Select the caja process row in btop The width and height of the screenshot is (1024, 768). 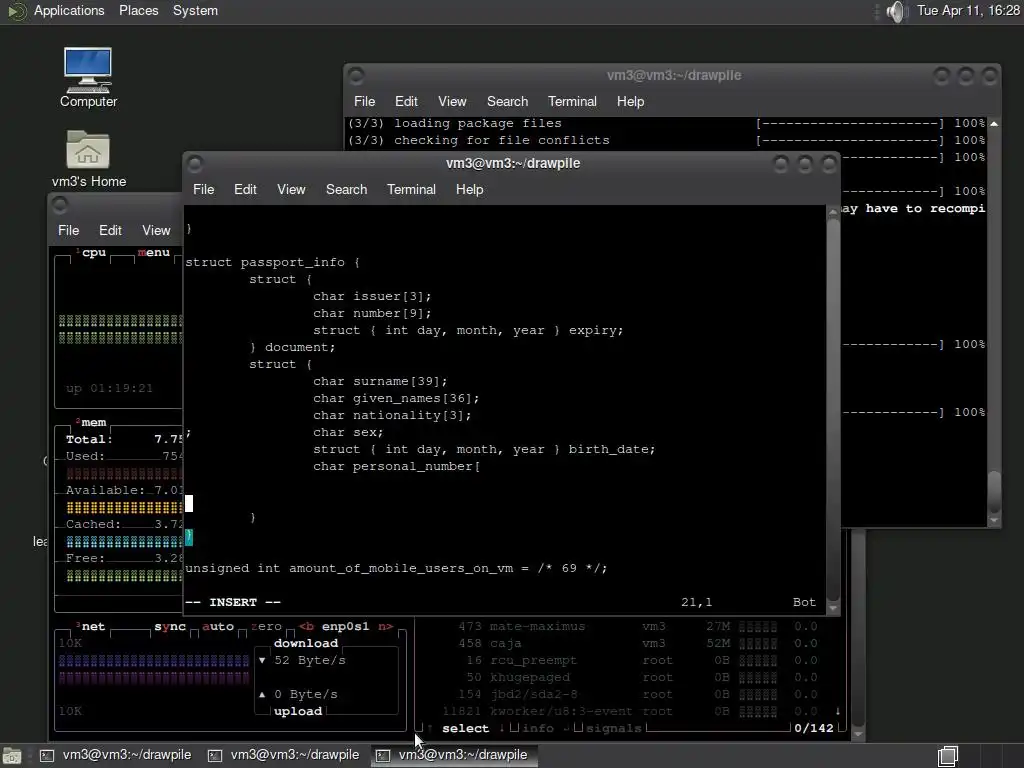pos(633,643)
